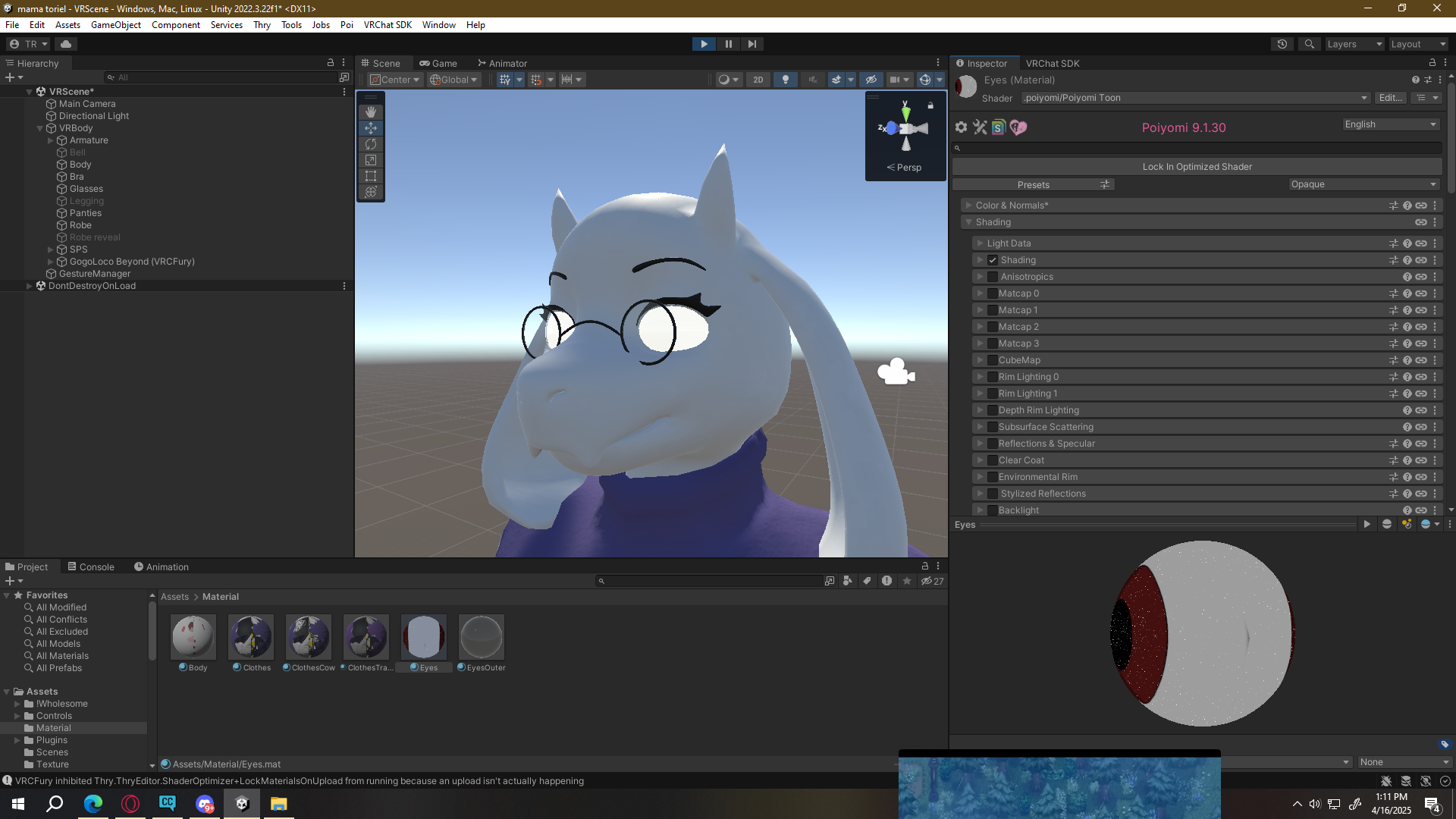
Task: Click the Poiyomi tools wrench icon
Action: [980, 127]
